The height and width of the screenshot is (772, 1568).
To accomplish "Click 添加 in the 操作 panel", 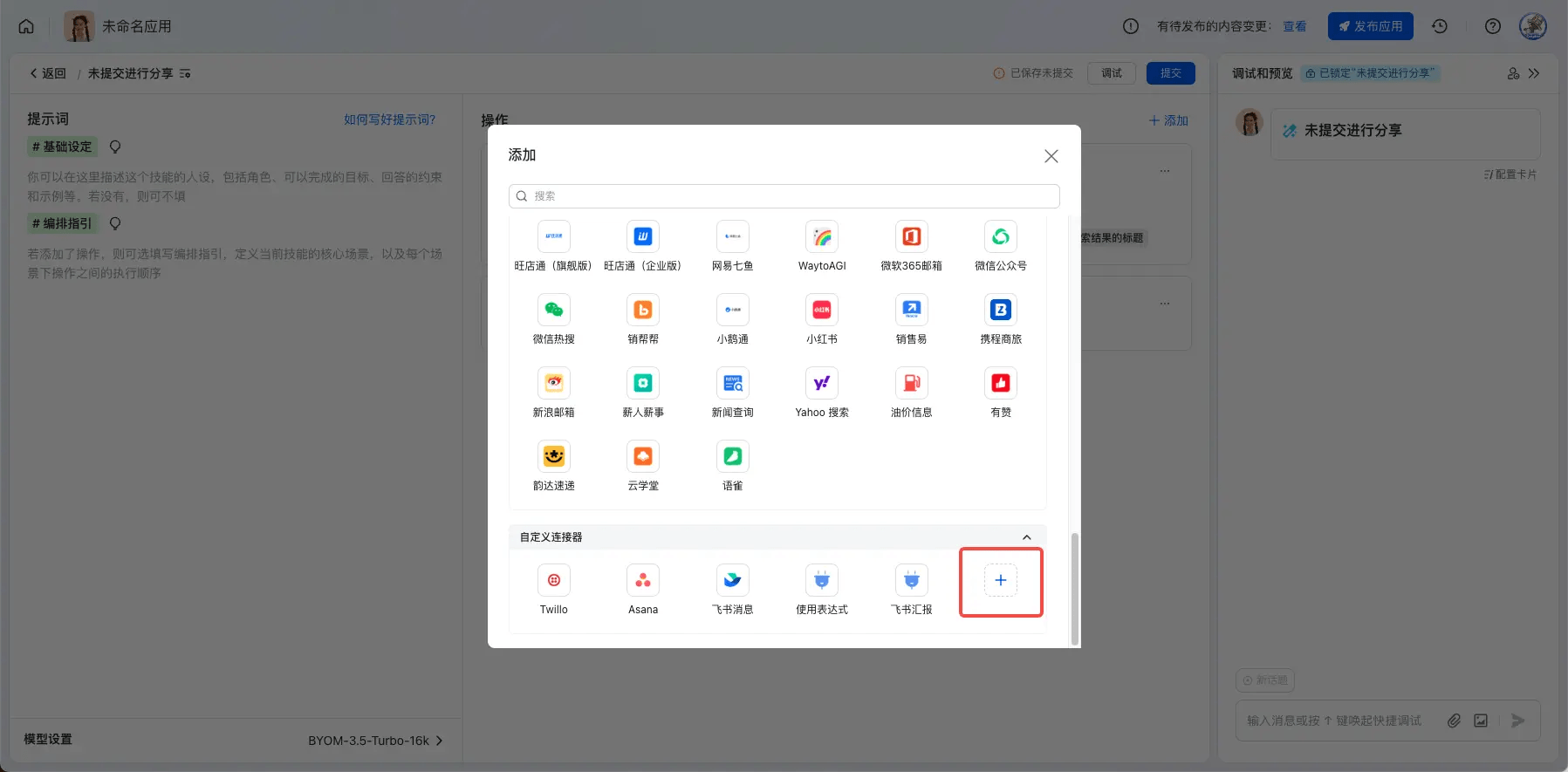I will tap(1168, 120).
